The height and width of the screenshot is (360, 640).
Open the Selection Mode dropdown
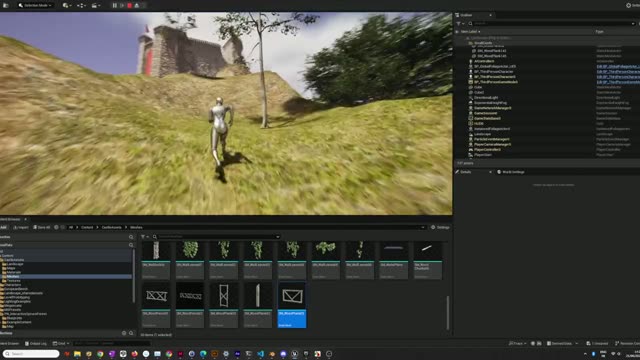[x=35, y=5]
